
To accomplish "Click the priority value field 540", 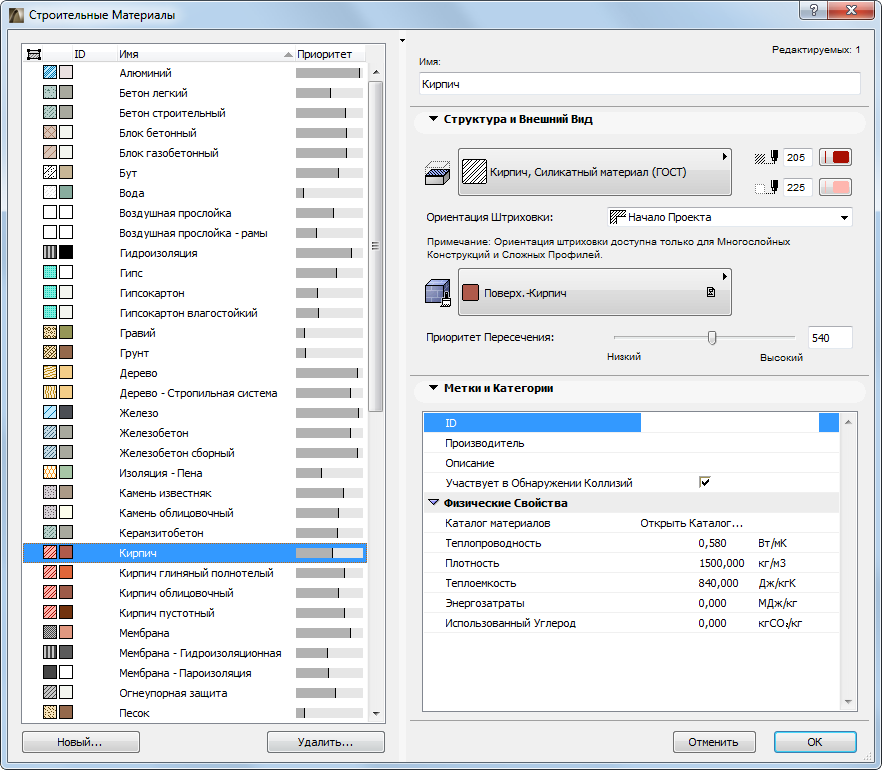I will [x=830, y=337].
